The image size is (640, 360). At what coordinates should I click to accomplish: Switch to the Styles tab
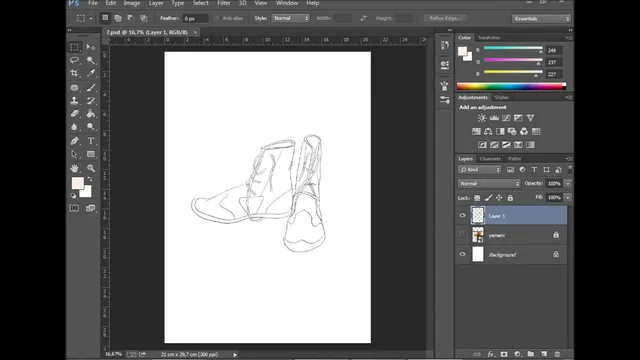click(x=501, y=98)
